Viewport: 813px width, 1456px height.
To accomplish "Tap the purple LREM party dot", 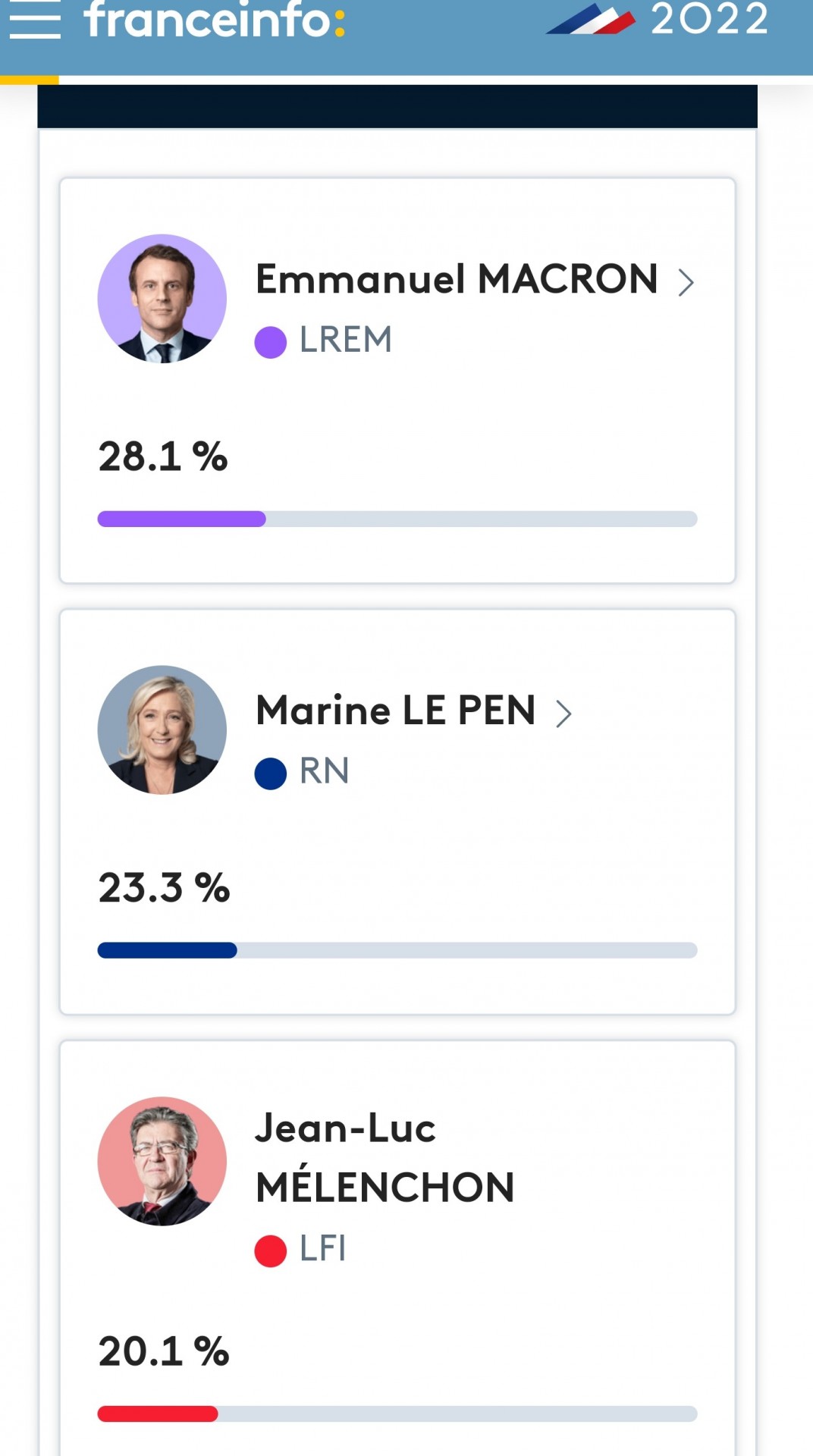I will click(270, 342).
